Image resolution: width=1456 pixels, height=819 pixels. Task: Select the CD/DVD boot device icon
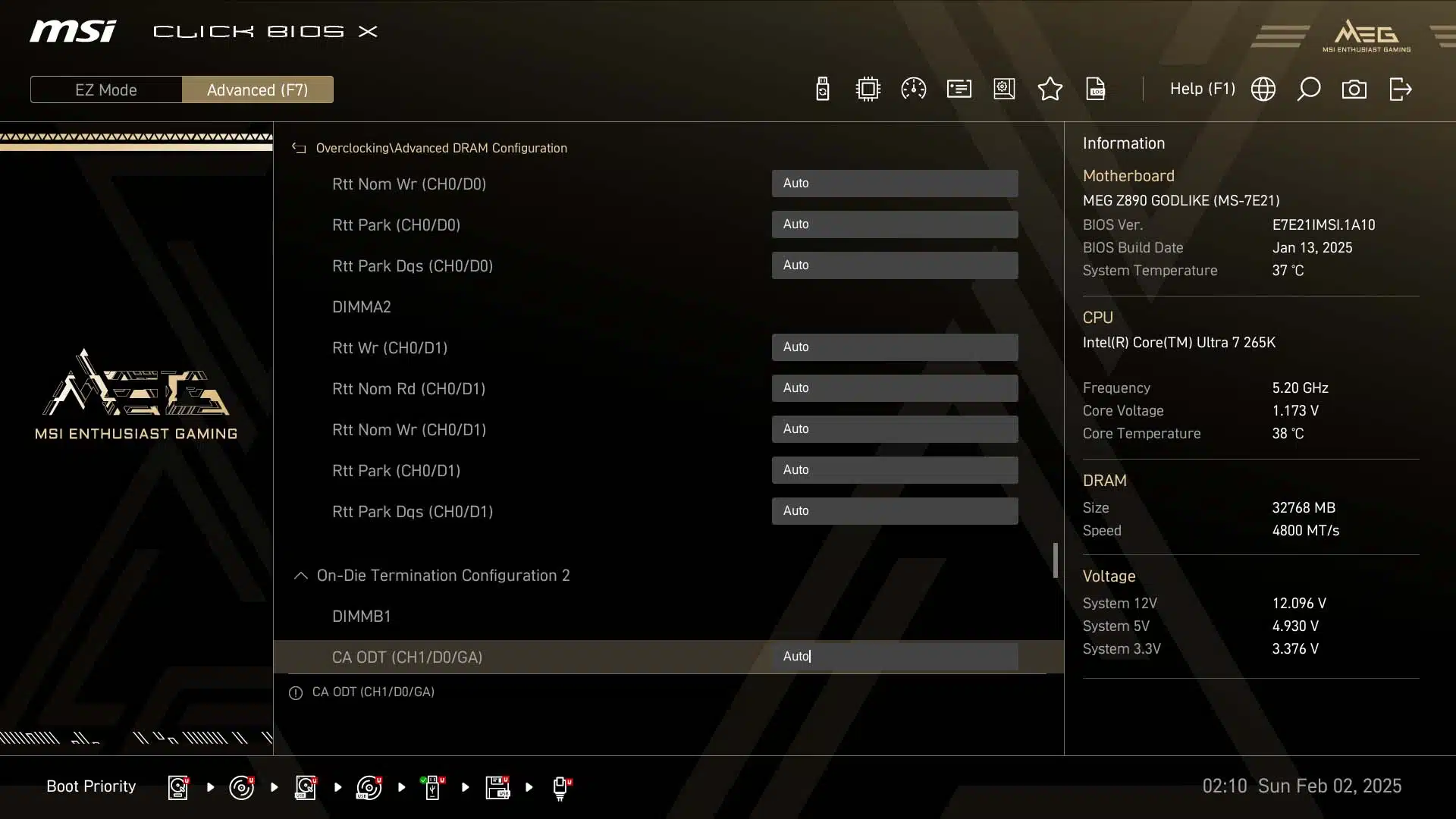242,788
